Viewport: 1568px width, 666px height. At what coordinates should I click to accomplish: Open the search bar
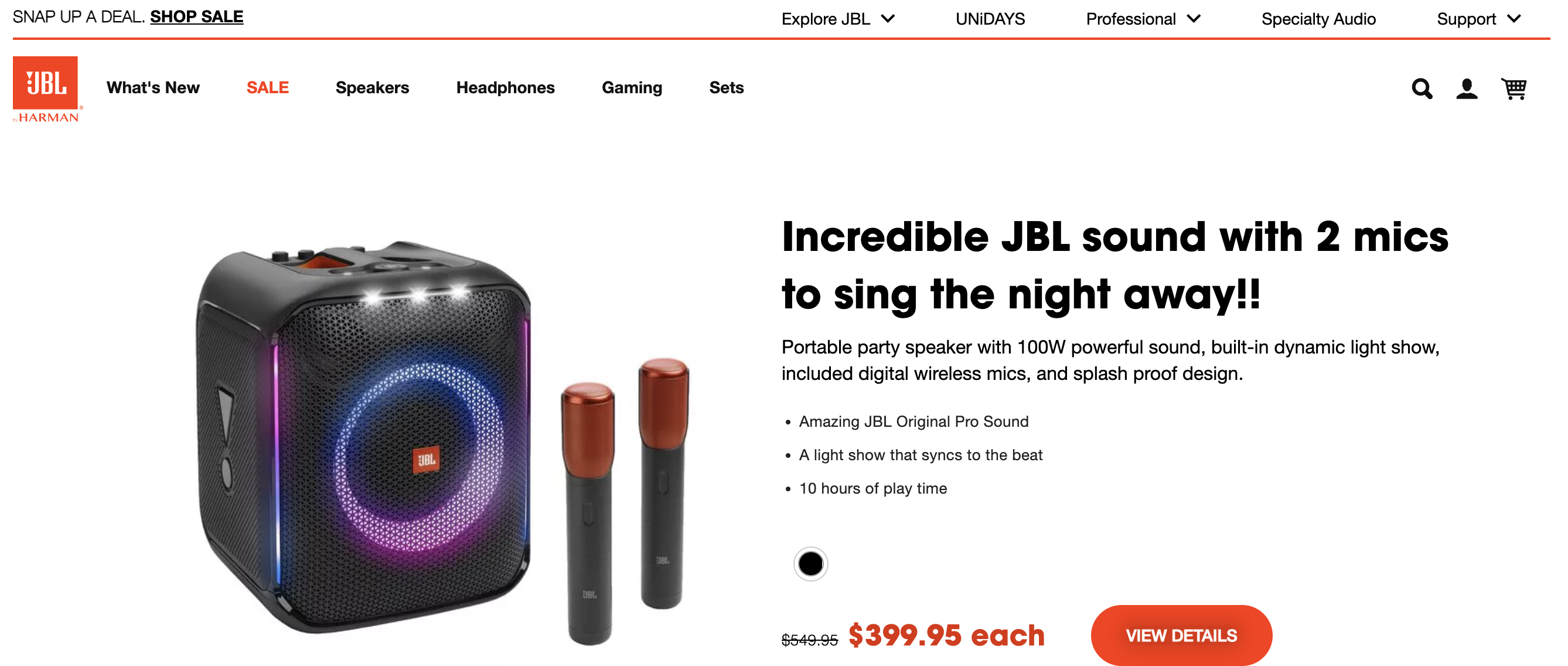tap(1422, 89)
